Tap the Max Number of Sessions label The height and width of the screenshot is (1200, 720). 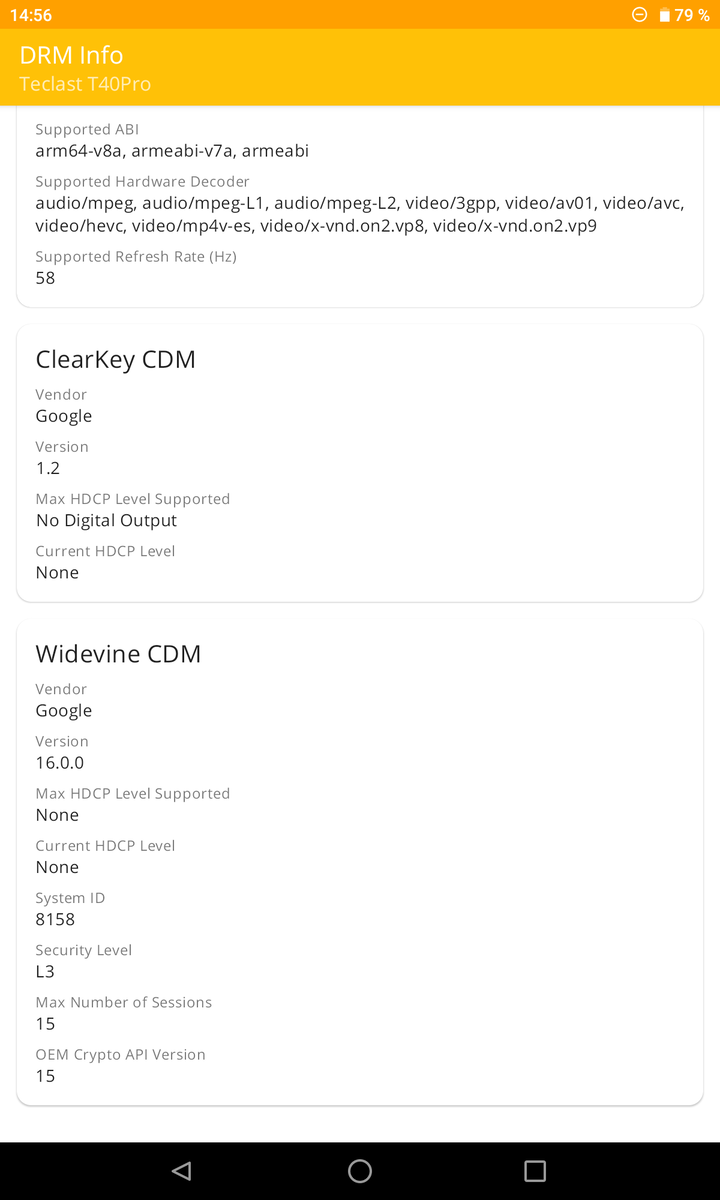click(x=123, y=1002)
